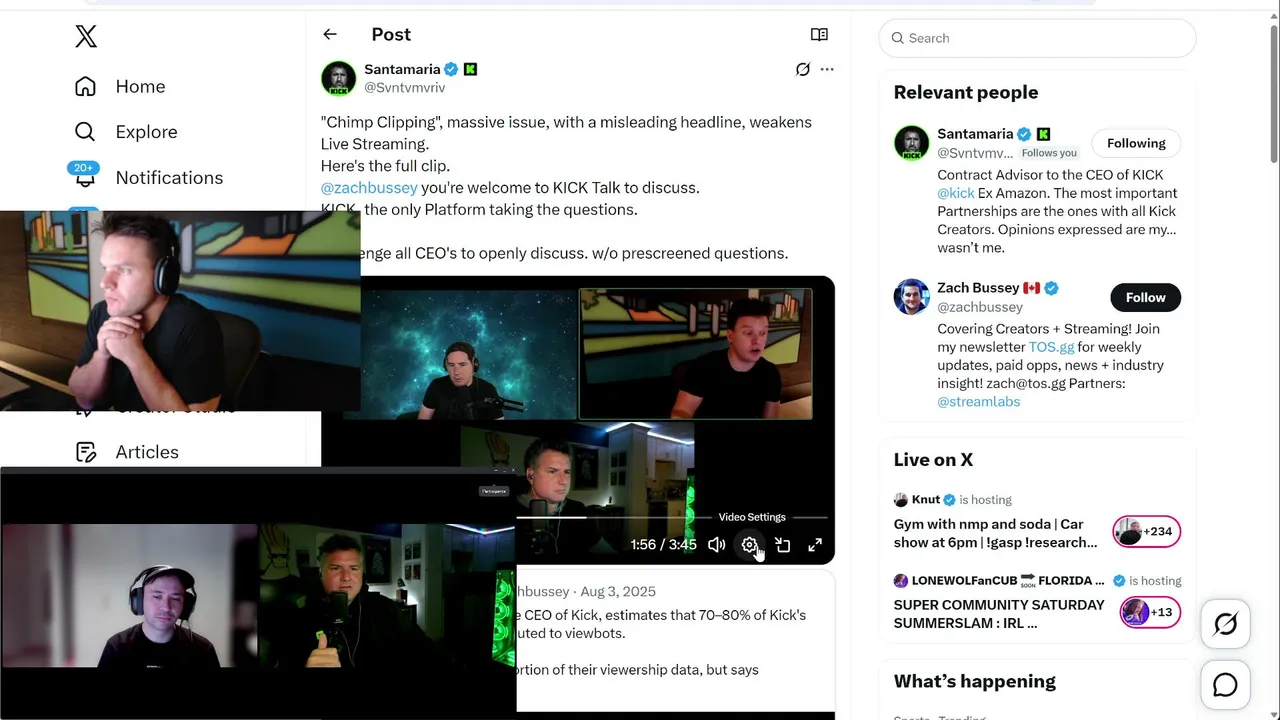Go to the Explore menu item
Screen dimensions: 1280x720
tap(146, 132)
